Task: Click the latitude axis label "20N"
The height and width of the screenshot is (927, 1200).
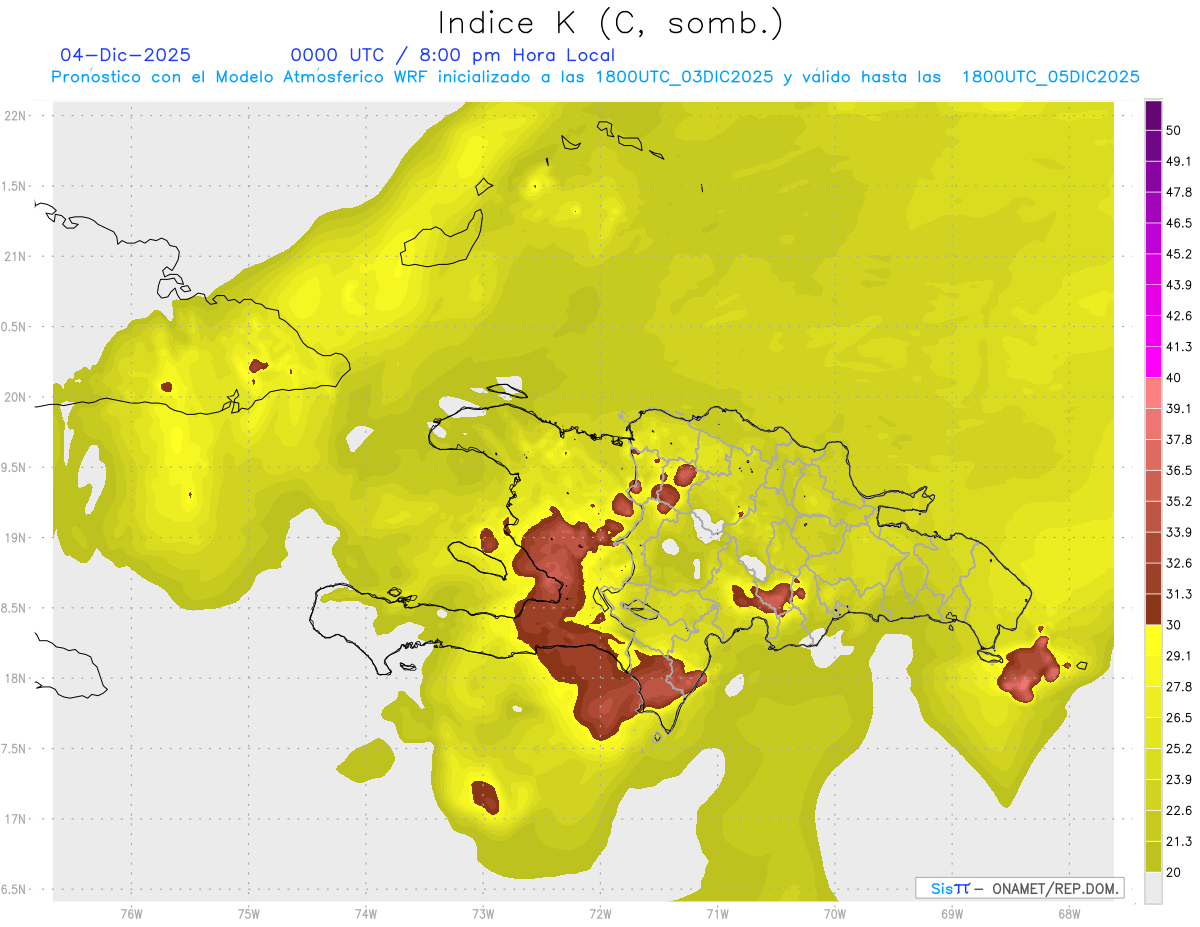Action: click(x=15, y=397)
